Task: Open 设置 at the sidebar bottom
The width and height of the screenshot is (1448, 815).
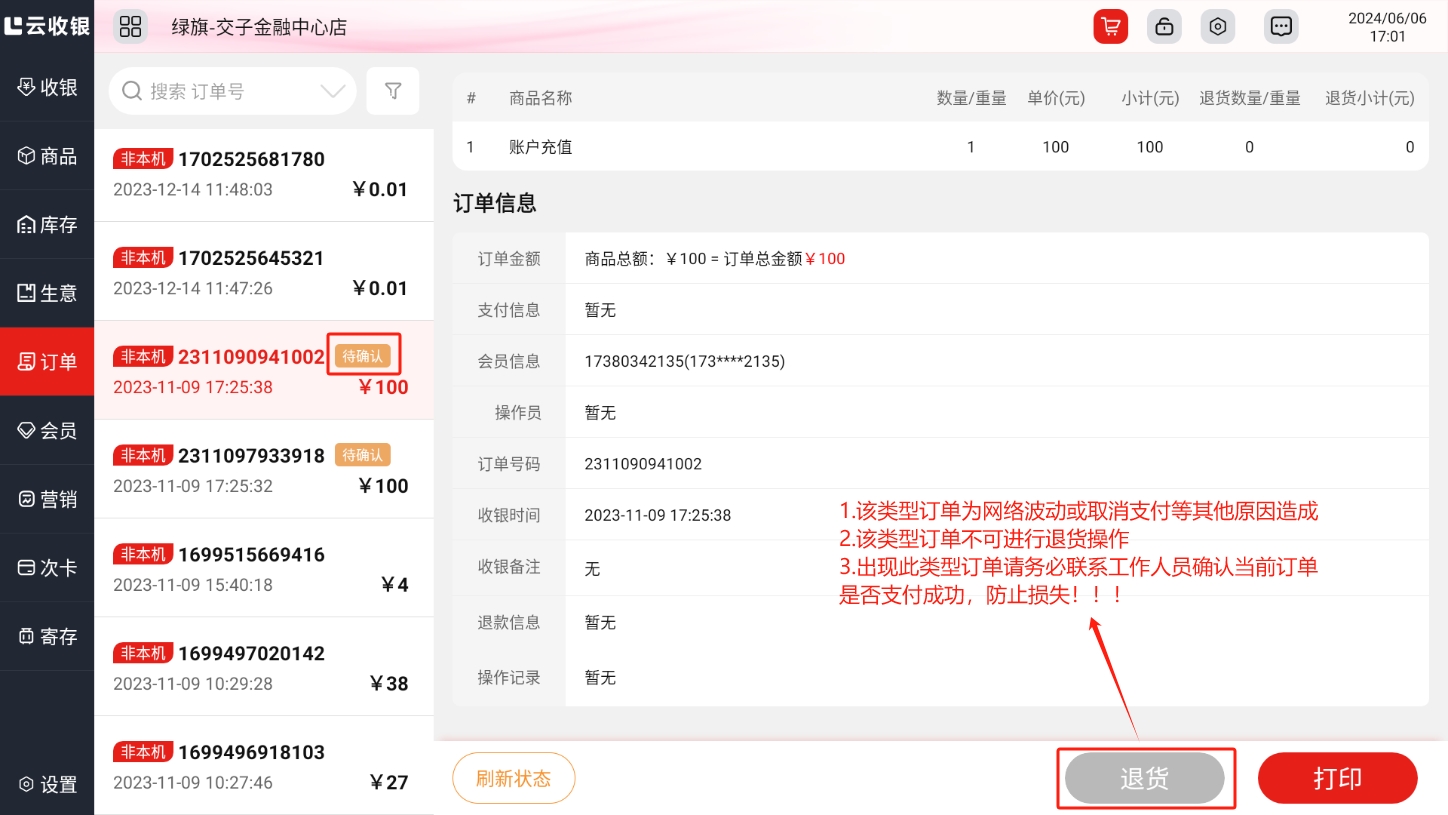Action: pyautogui.click(x=47, y=784)
